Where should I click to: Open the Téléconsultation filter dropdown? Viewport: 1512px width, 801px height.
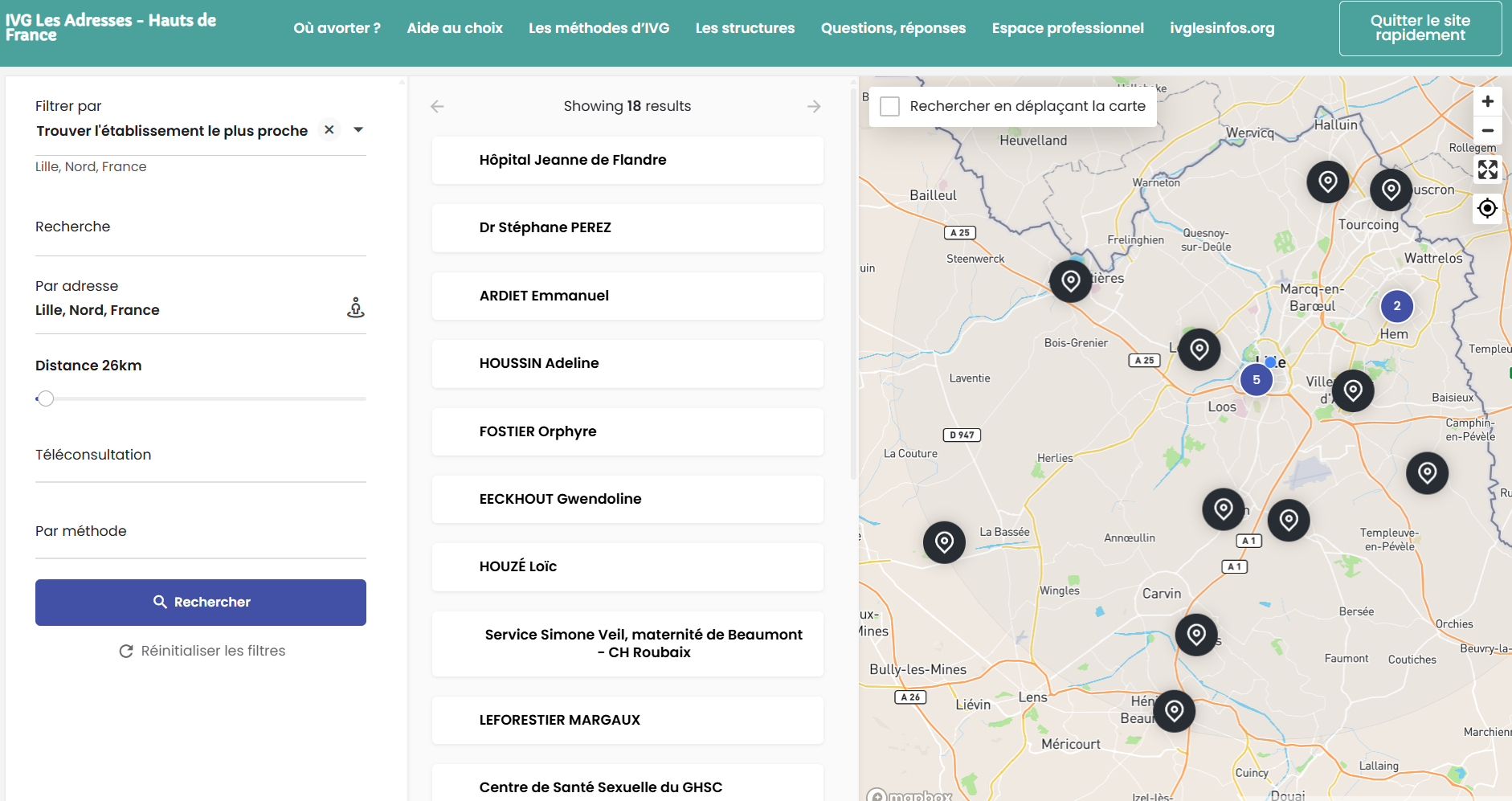click(x=200, y=455)
